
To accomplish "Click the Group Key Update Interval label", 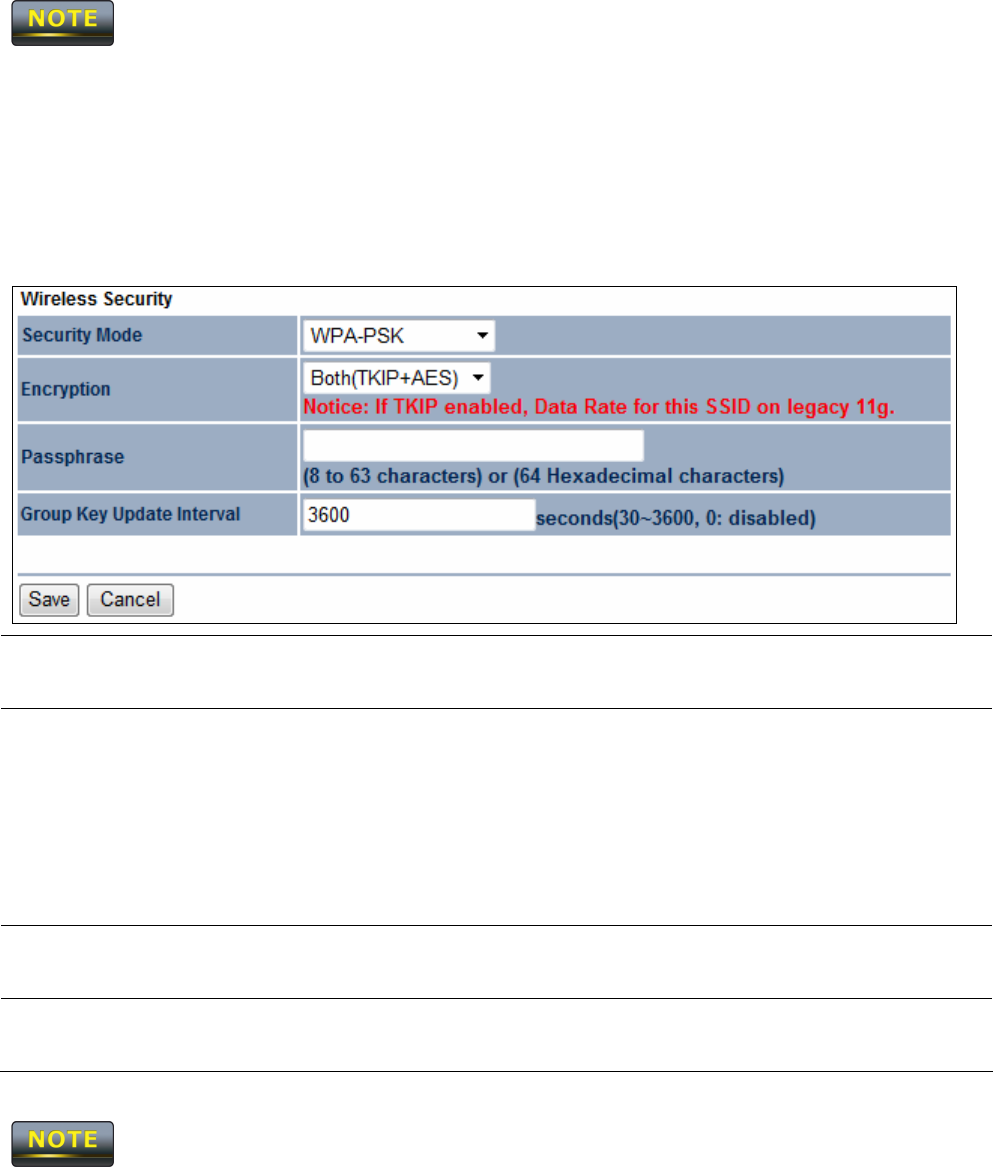I will pyautogui.click(x=130, y=514).
